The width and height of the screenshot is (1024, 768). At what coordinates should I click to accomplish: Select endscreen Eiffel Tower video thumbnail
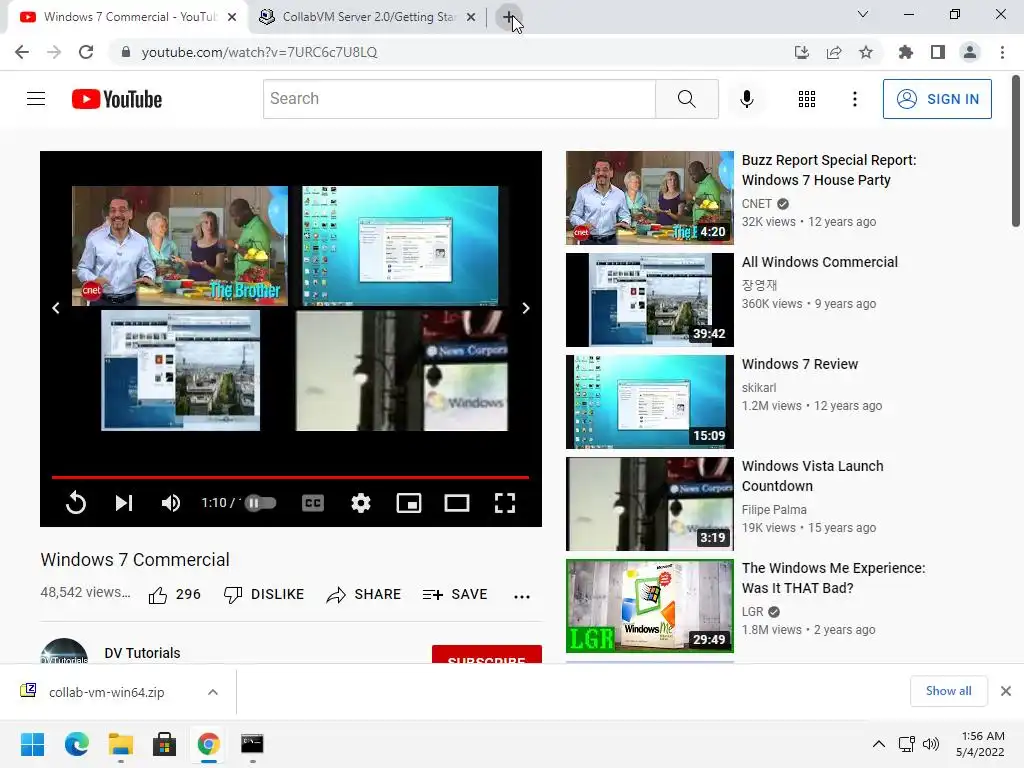point(180,370)
